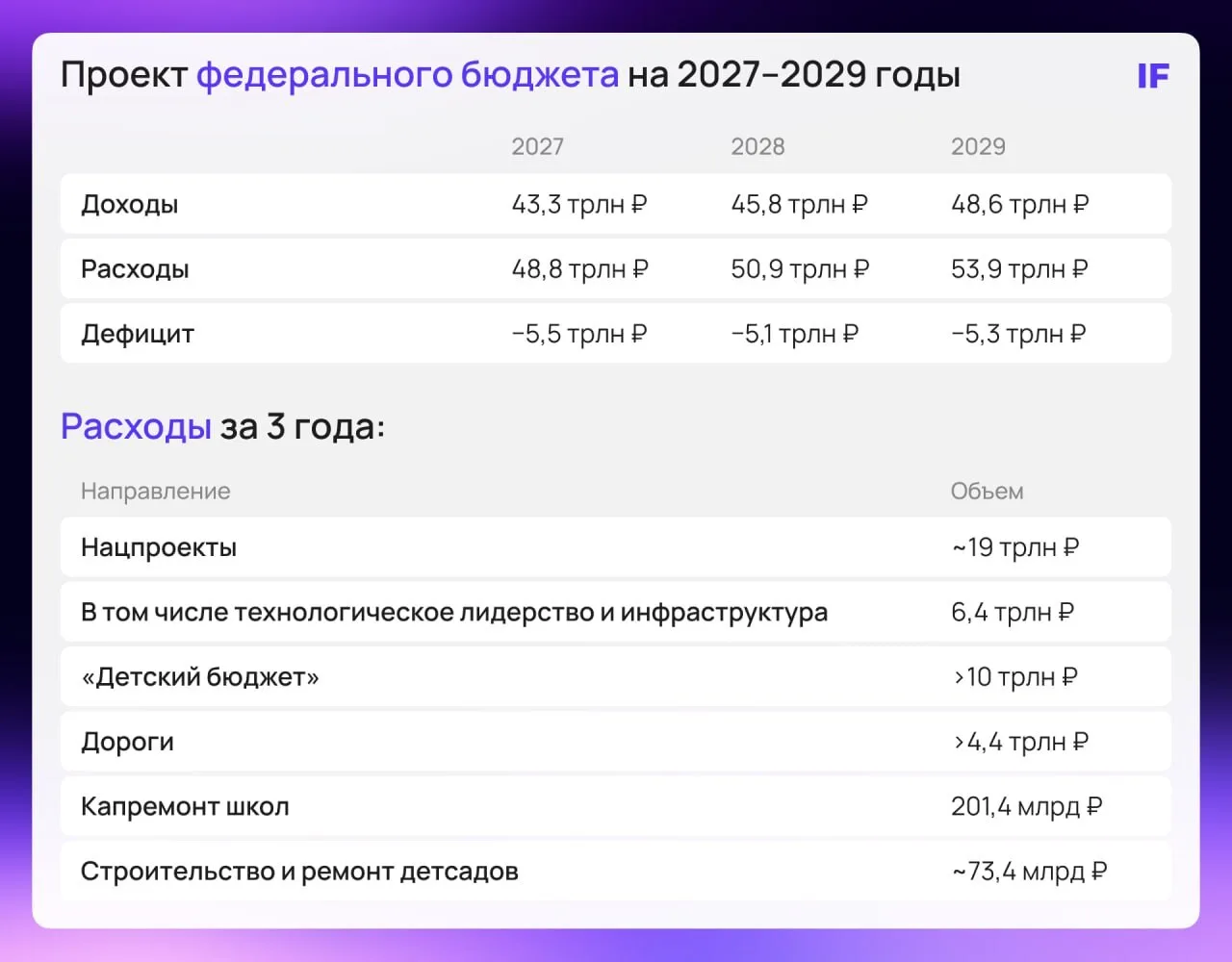Viewport: 1232px width, 962px height.
Task: Select the 48,8 трлн ₽ spending value
Action: tap(579, 268)
